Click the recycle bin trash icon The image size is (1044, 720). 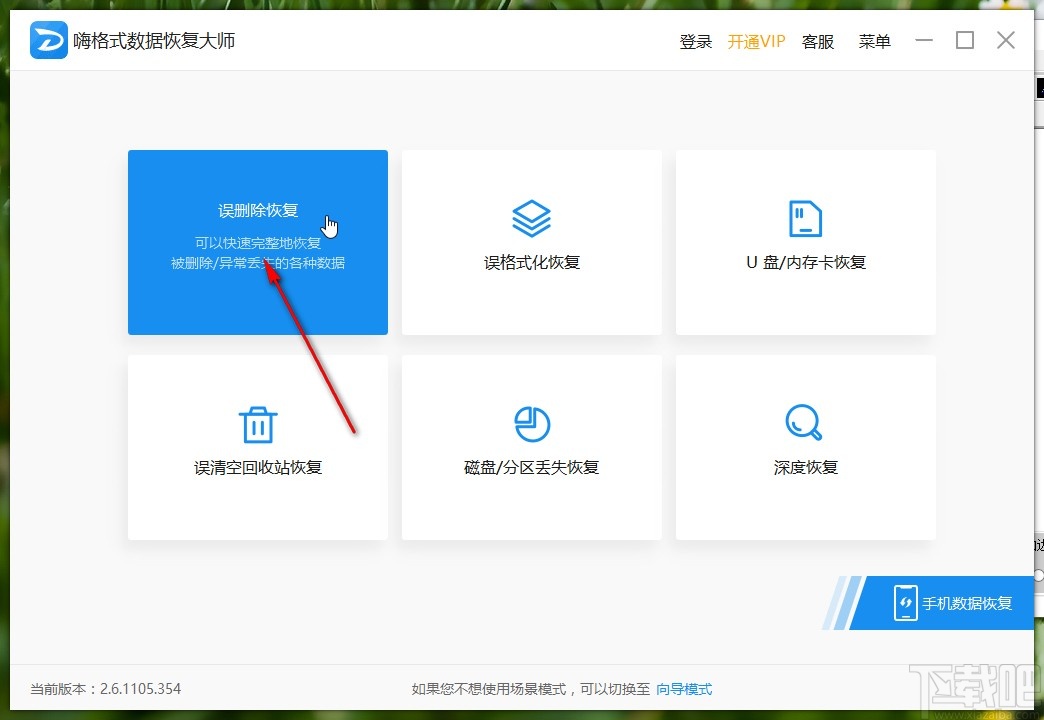click(258, 424)
